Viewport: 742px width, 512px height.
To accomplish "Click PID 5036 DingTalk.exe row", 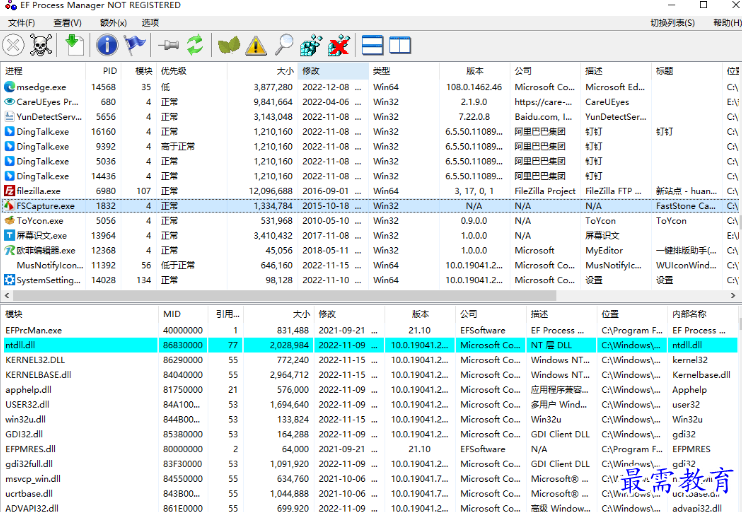I will point(369,161).
